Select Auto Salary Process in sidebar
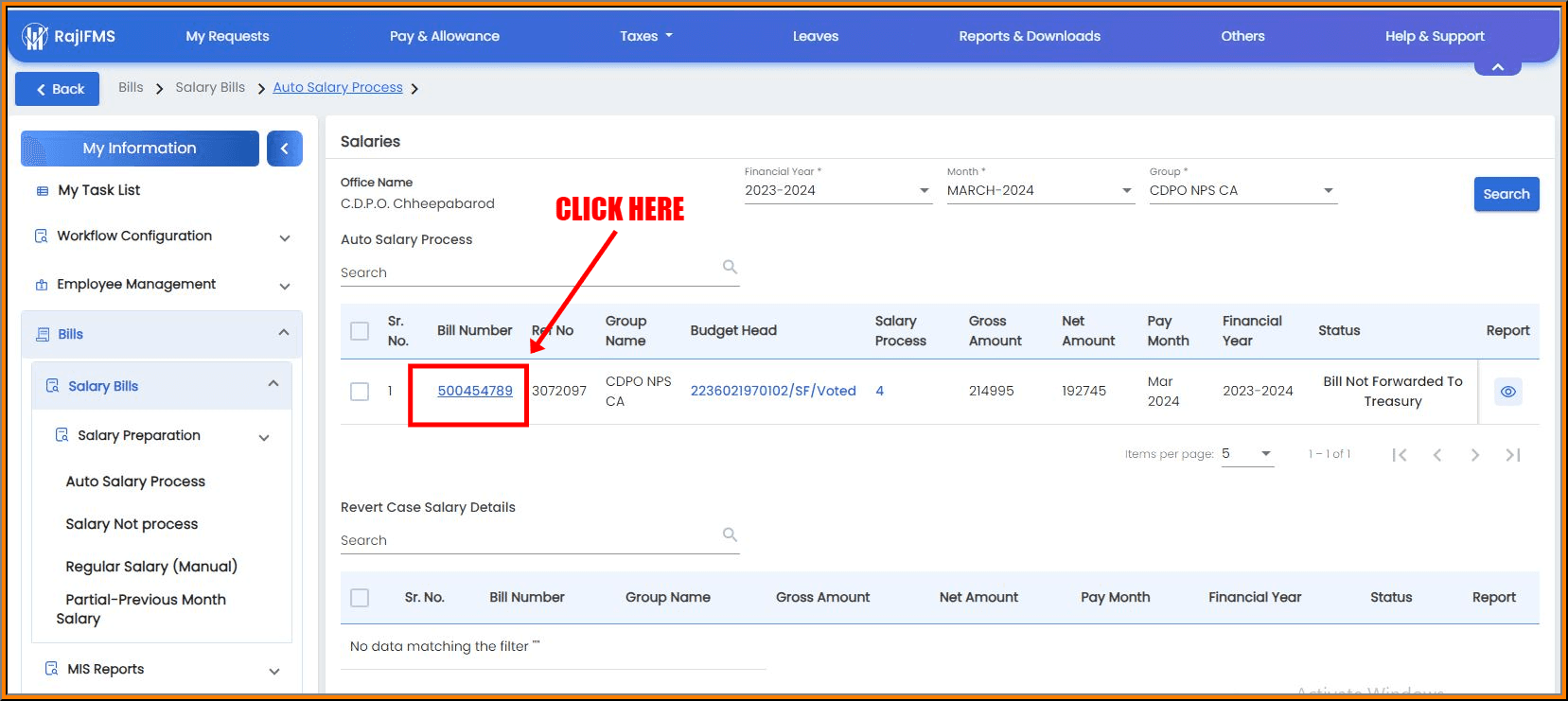The image size is (1568, 701). (x=135, y=482)
